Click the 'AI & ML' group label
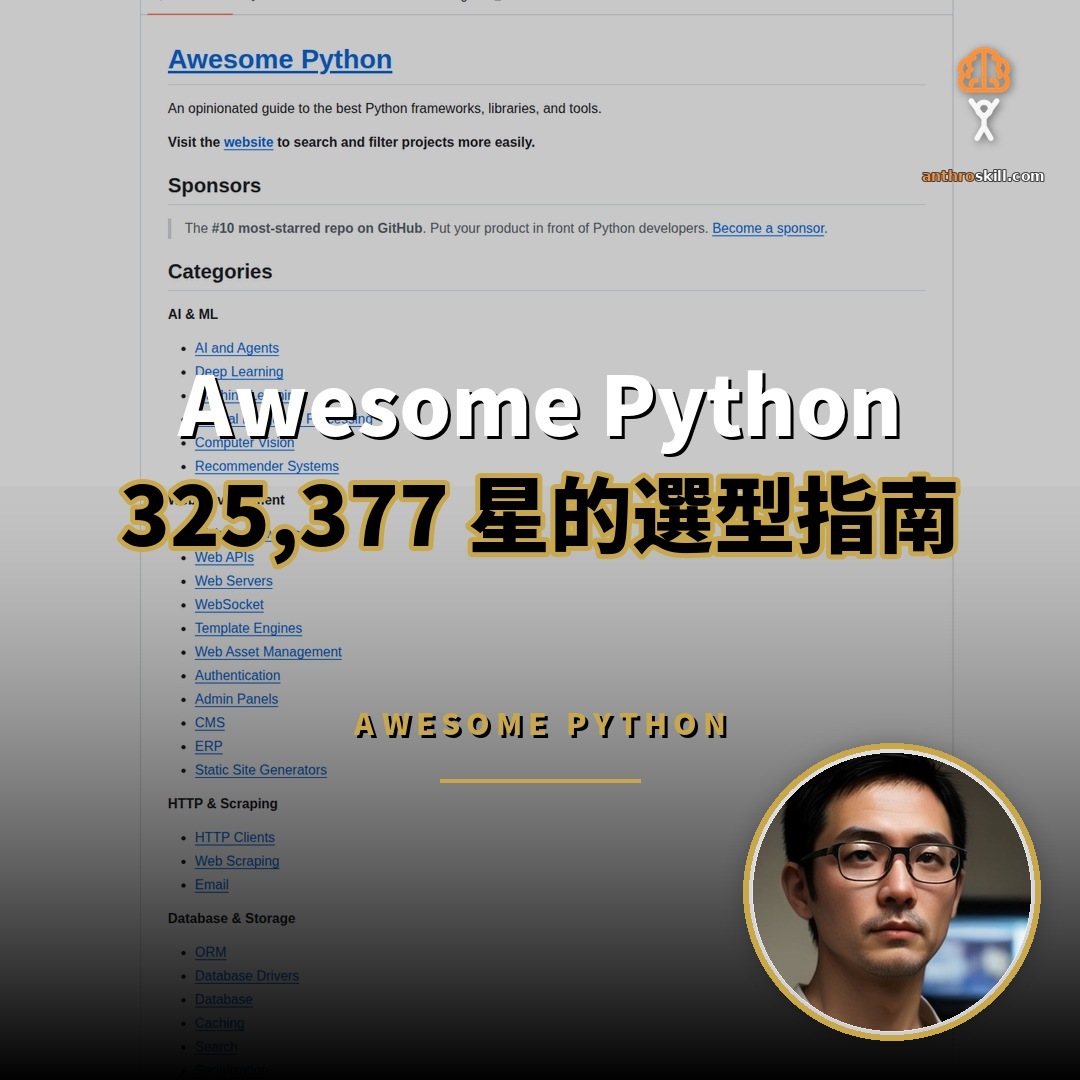This screenshot has width=1080, height=1080. (x=193, y=314)
